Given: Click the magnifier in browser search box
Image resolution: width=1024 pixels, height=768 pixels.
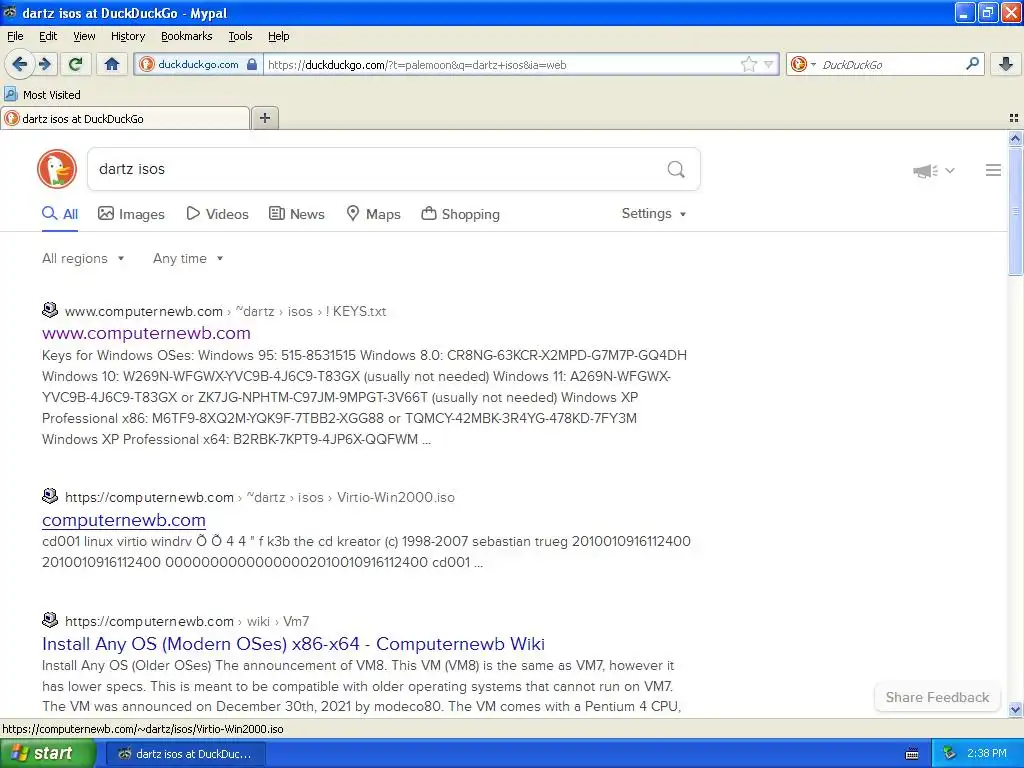Looking at the screenshot, I should 972,64.
